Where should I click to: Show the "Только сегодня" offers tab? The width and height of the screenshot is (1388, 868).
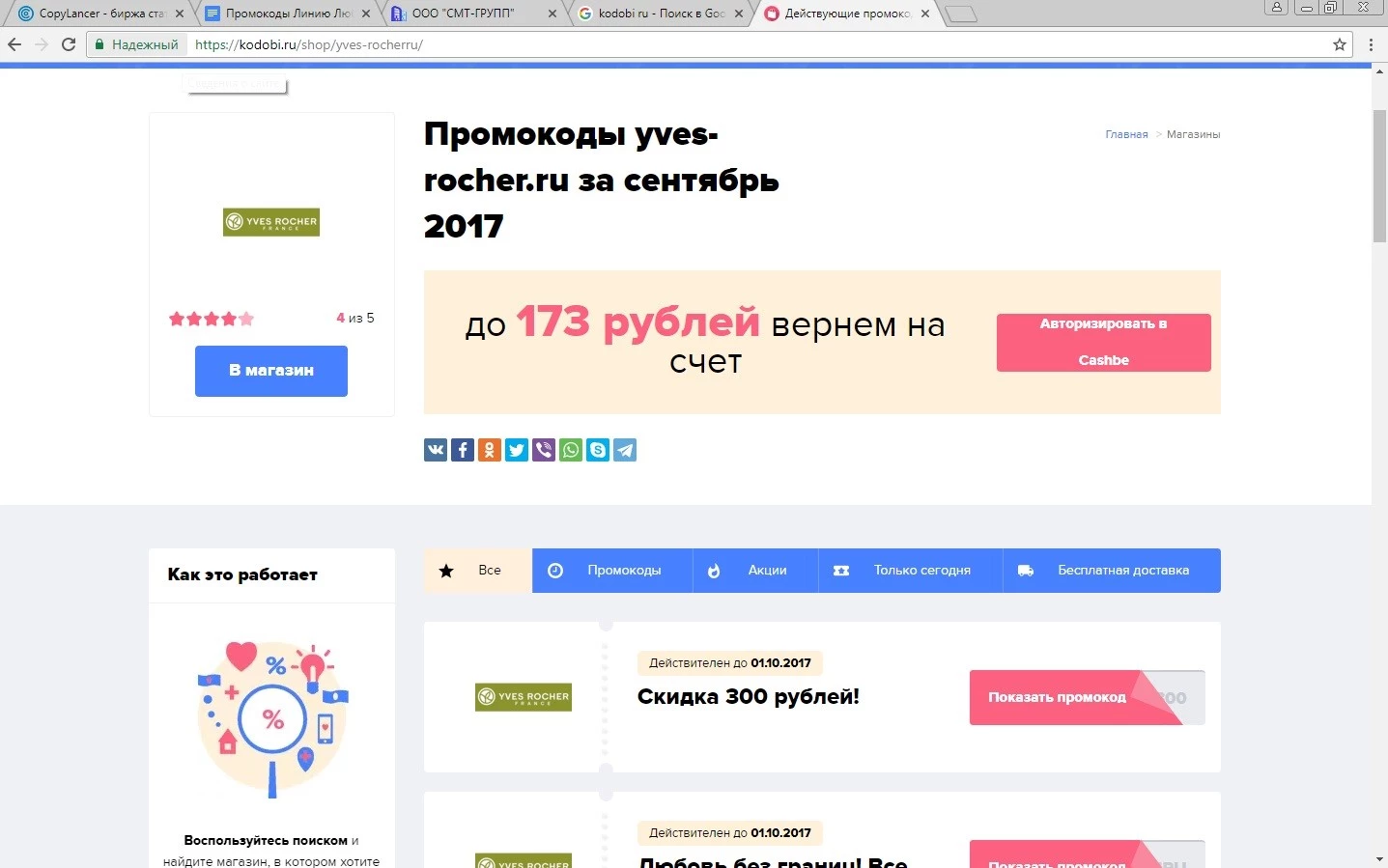point(909,571)
